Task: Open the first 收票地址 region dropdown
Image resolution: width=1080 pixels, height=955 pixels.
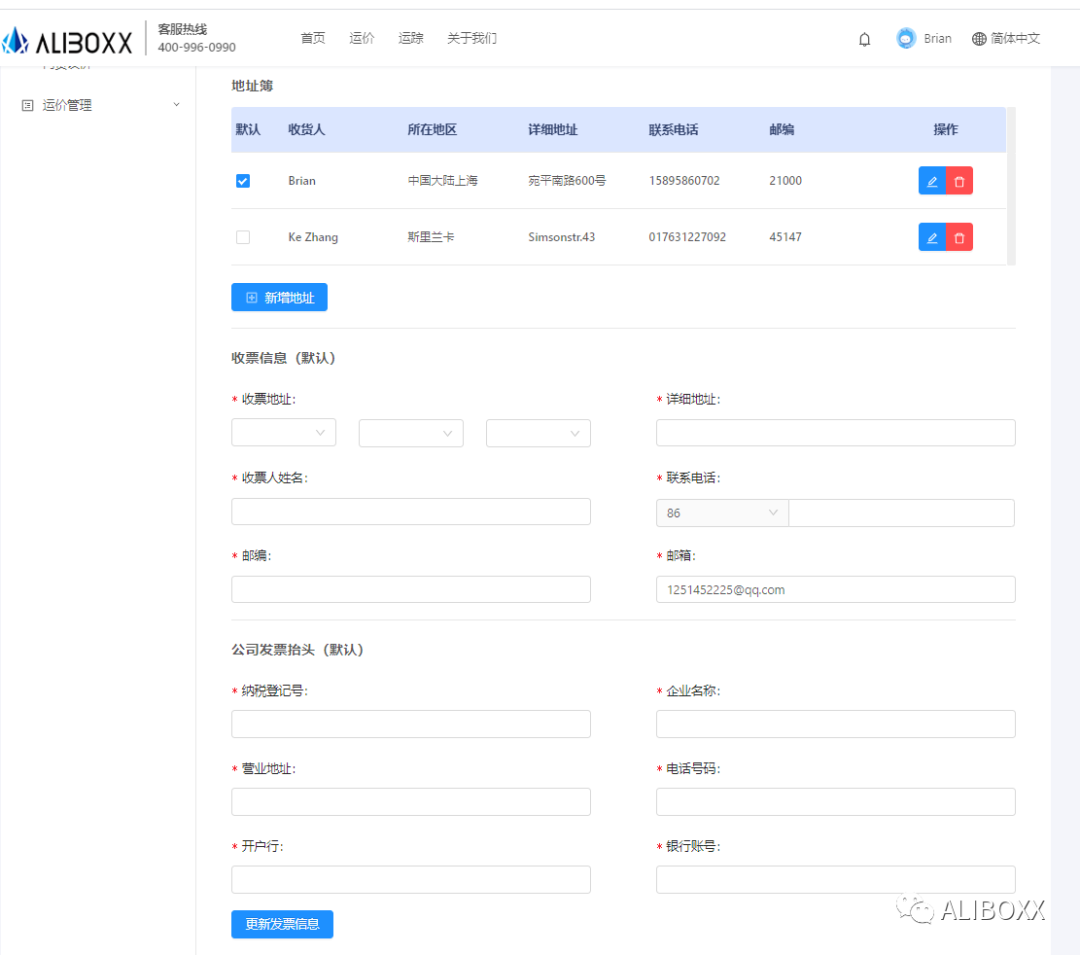Action: click(x=283, y=433)
